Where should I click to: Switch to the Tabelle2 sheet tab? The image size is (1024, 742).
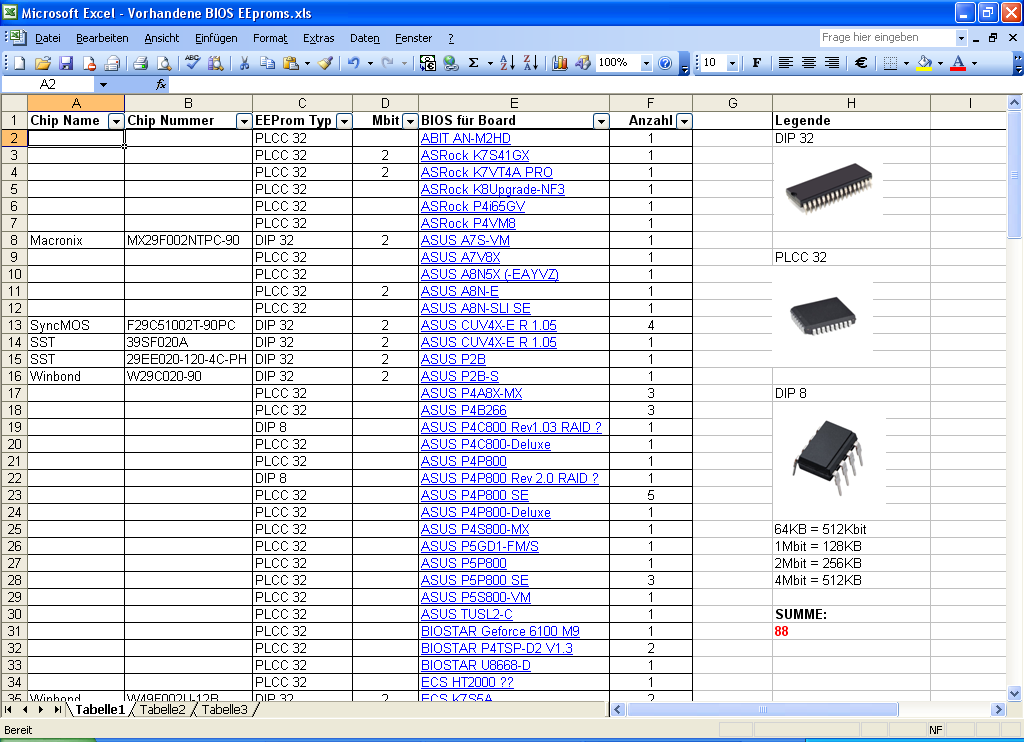point(162,709)
